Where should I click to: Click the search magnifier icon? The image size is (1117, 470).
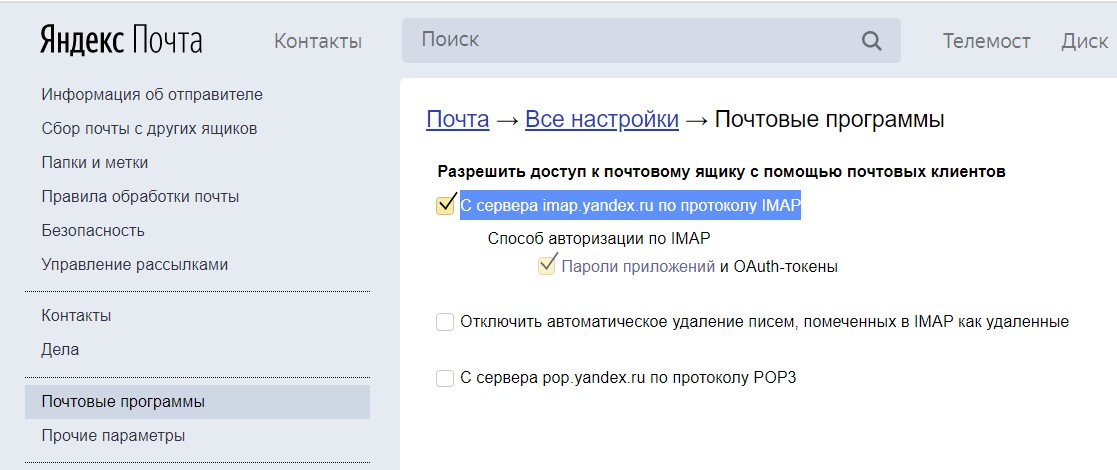point(871,41)
